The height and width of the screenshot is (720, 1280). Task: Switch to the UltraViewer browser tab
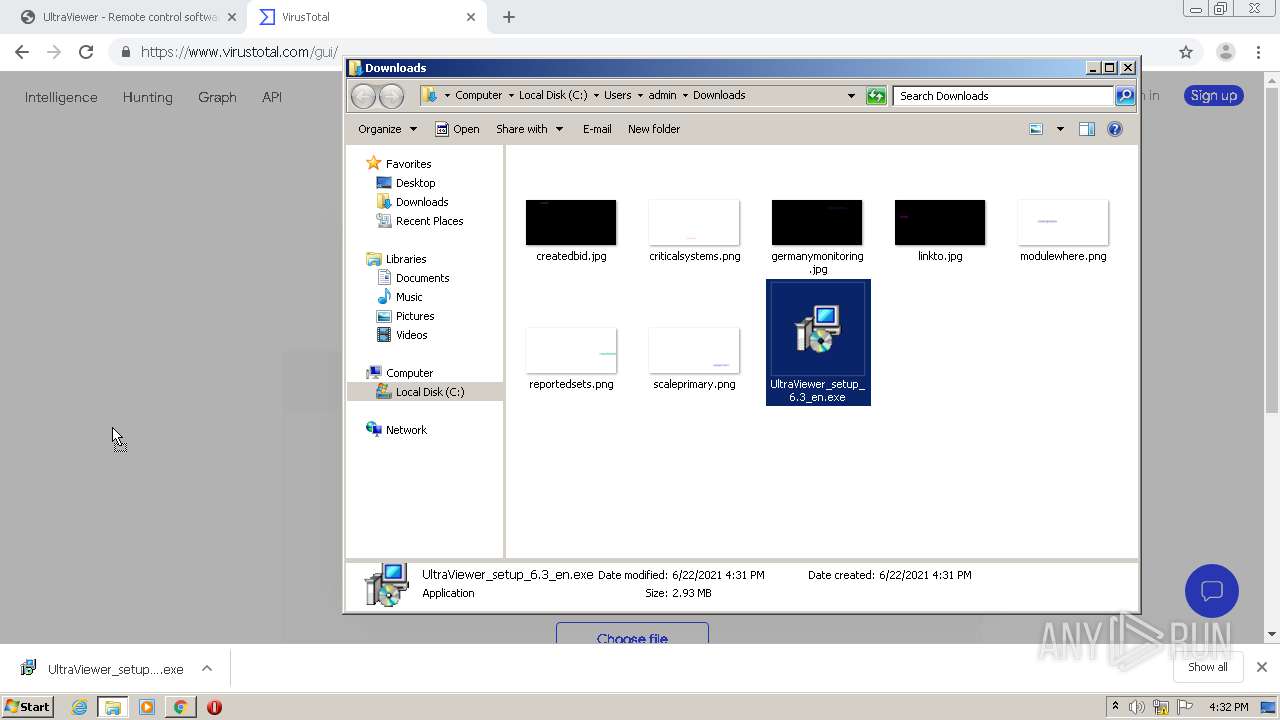click(x=130, y=17)
